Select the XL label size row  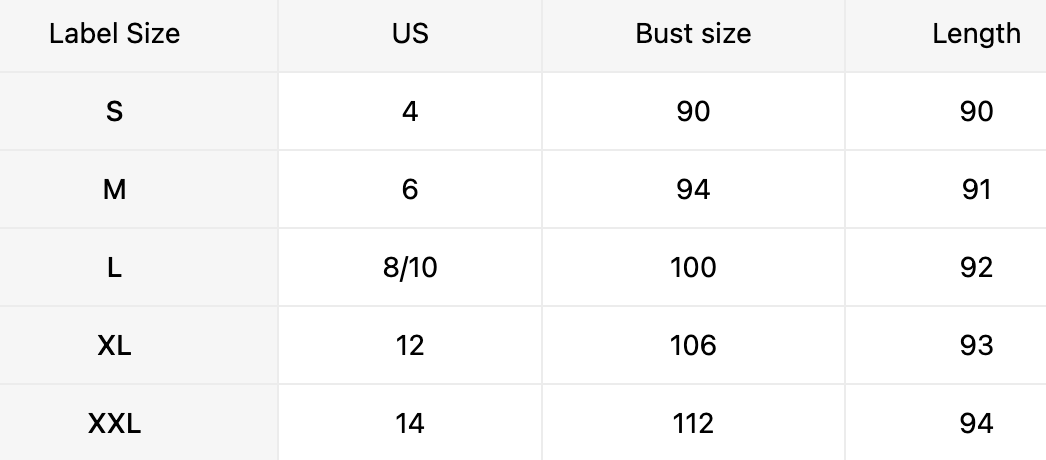[115, 345]
